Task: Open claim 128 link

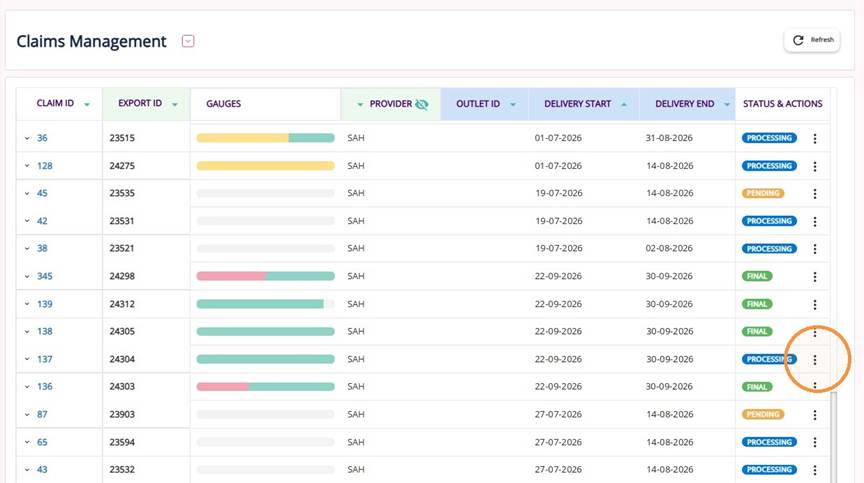Action: pyautogui.click(x=45, y=166)
